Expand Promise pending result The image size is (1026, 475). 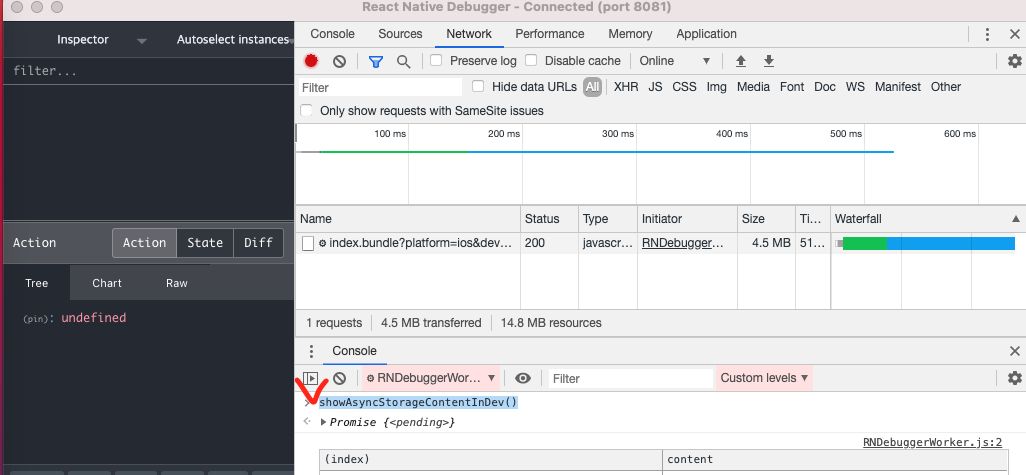tap(323, 422)
